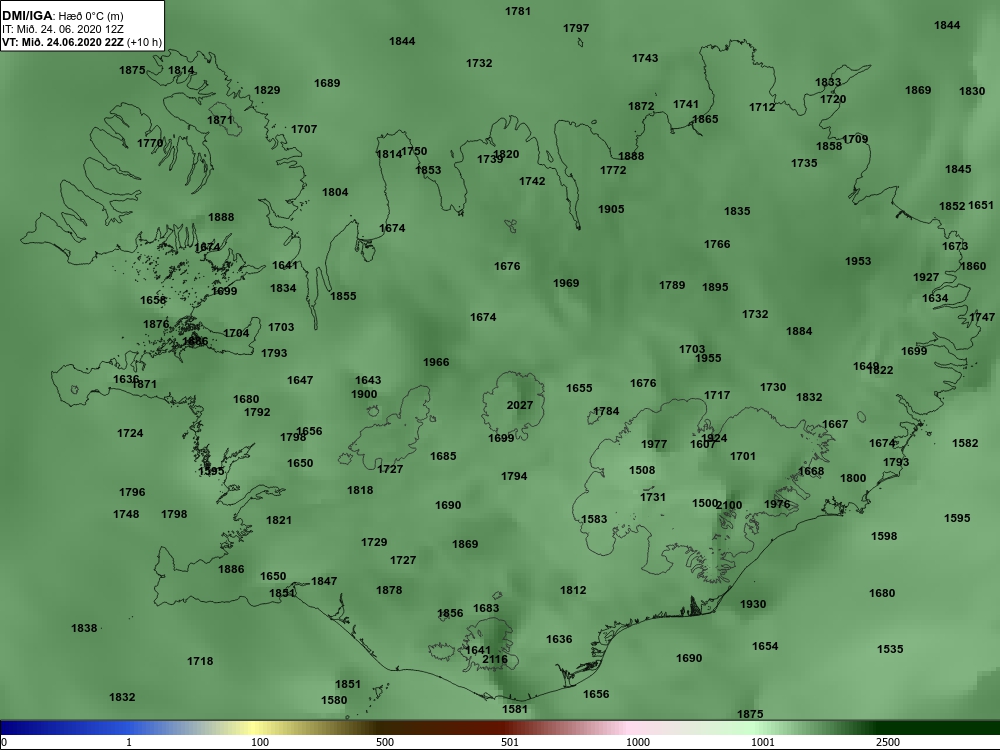This screenshot has width=1000, height=750.
Task: Select the map value 1969
Action: (566, 283)
